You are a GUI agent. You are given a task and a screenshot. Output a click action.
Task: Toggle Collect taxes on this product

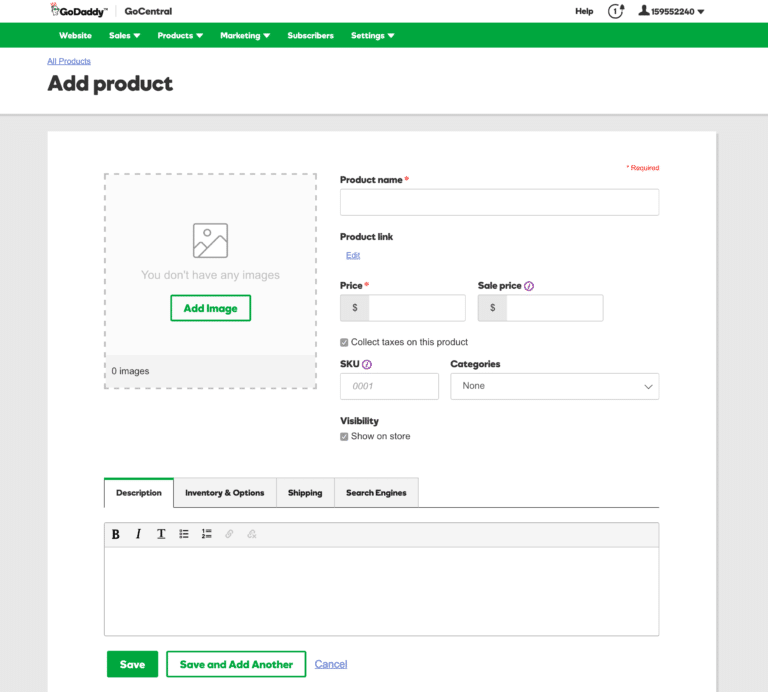344,342
